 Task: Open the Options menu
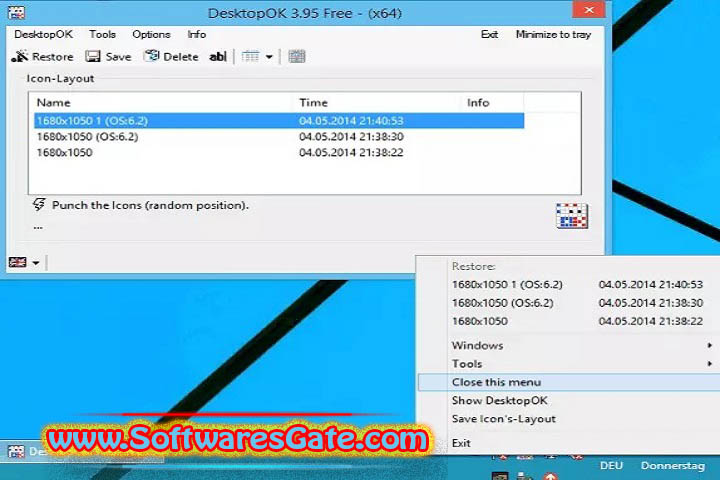[151, 34]
